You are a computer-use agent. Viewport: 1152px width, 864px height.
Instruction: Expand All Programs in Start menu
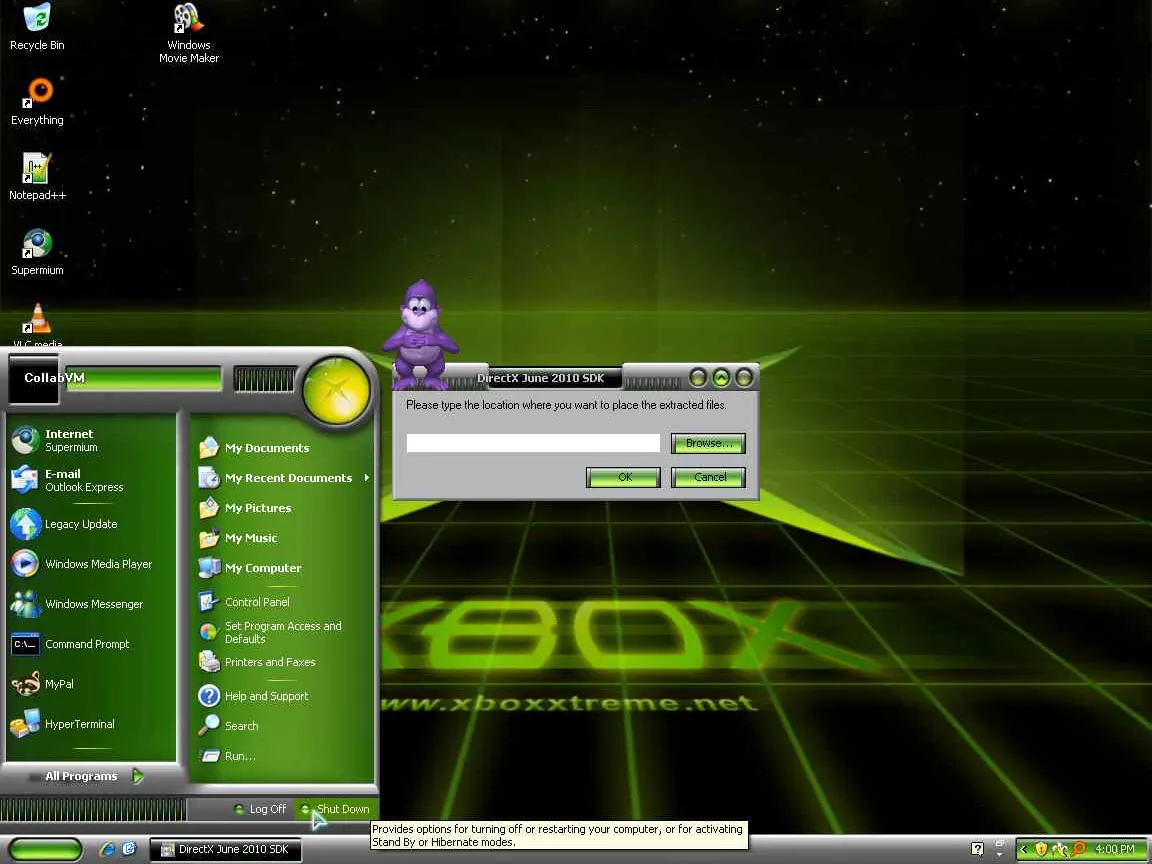tap(93, 776)
